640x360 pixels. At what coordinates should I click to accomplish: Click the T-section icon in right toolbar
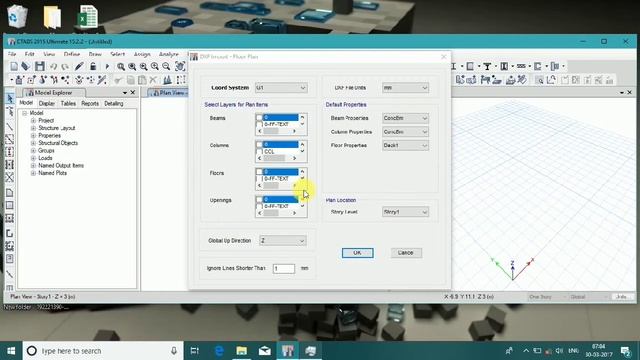tap(487, 66)
